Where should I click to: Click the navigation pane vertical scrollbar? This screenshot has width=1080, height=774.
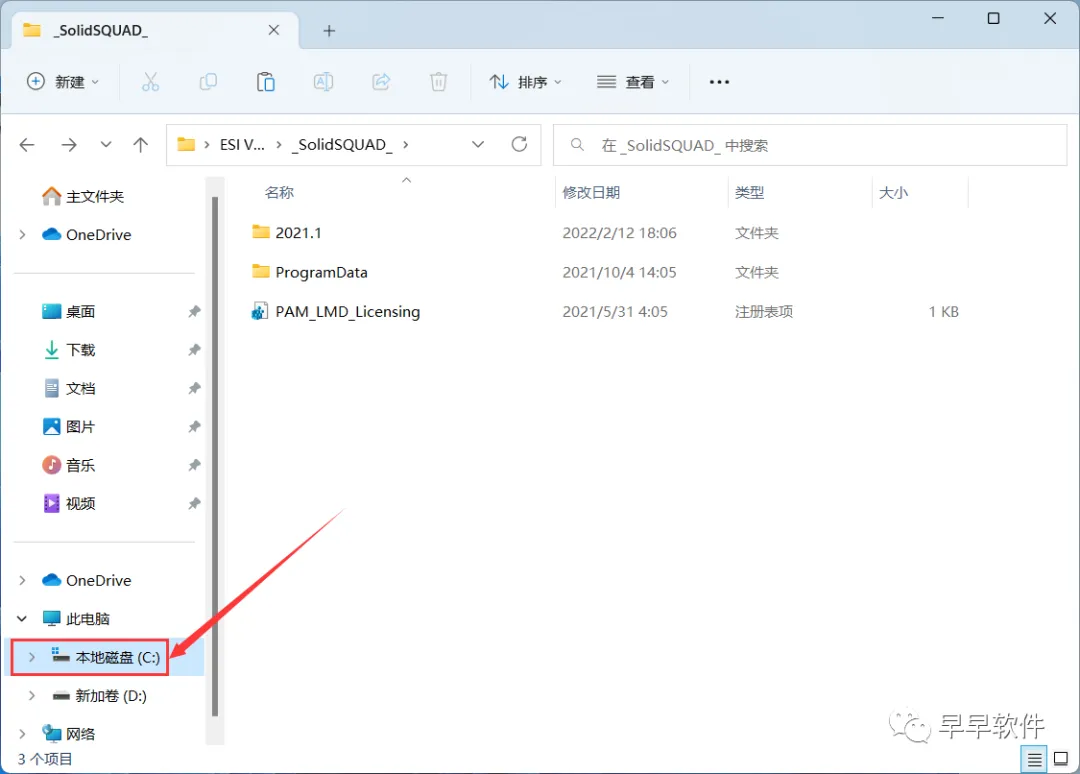click(x=215, y=456)
